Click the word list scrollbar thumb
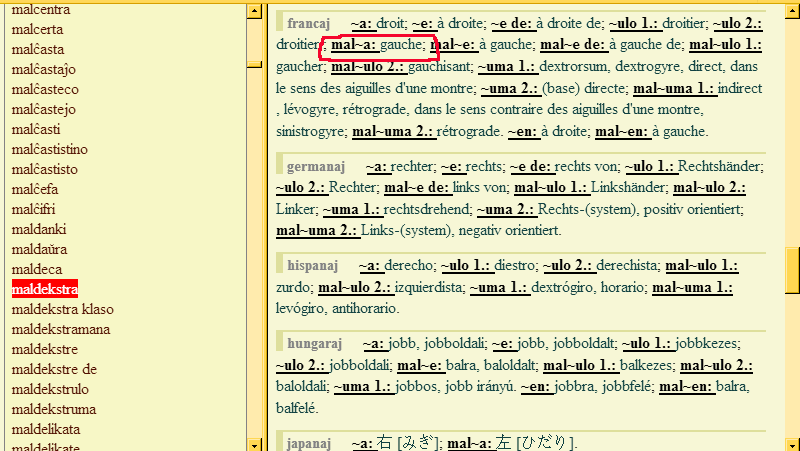800x451 pixels. tap(254, 64)
